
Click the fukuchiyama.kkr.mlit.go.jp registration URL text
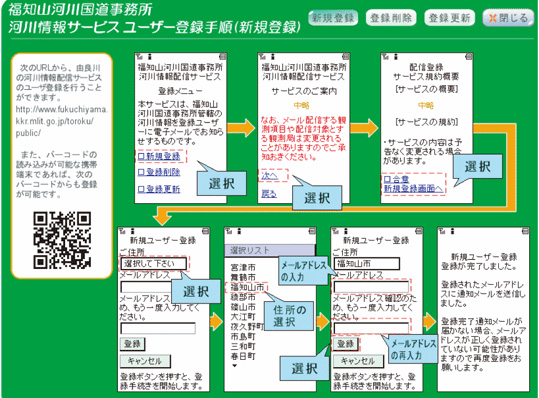coord(62,121)
